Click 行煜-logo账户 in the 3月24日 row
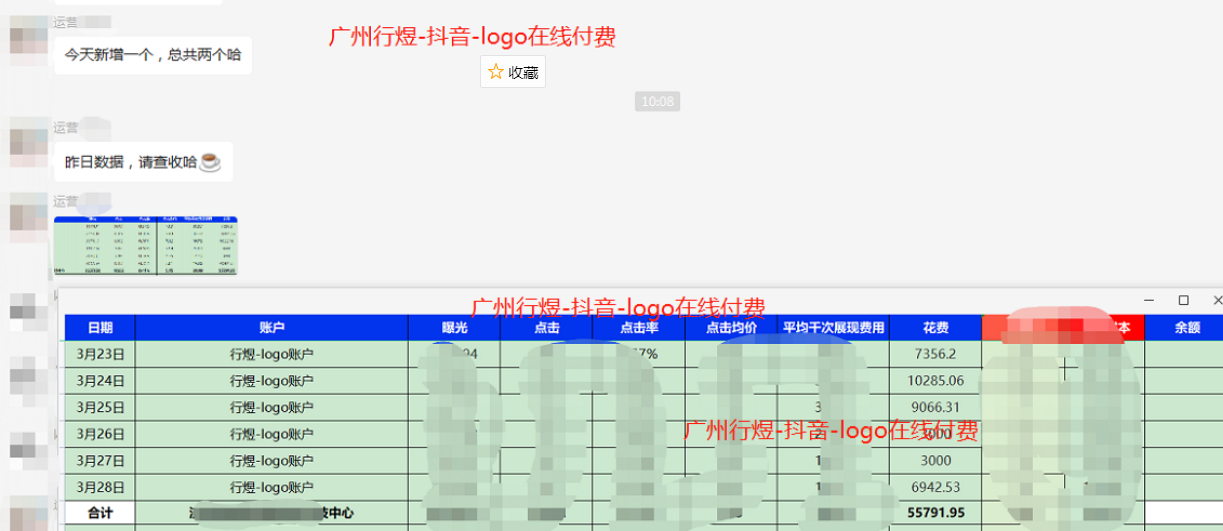The height and width of the screenshot is (531, 1223). 272,380
